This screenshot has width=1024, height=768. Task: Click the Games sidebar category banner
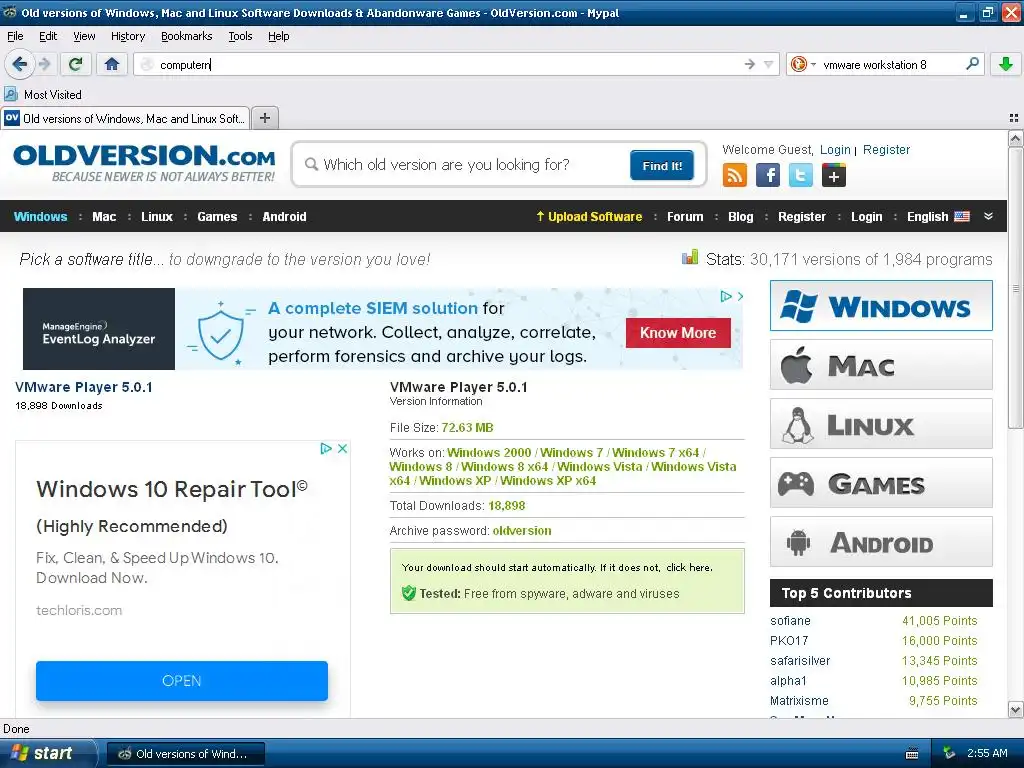pyautogui.click(x=881, y=483)
